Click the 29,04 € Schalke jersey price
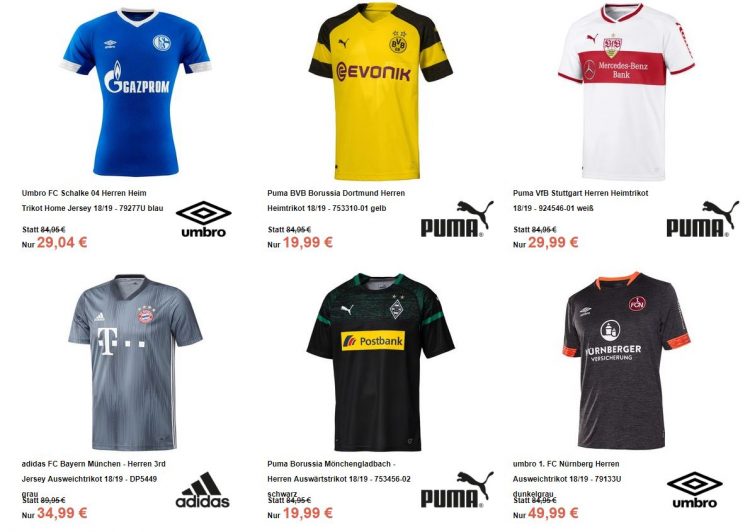Viewport: 750px width, 532px height. click(62, 243)
